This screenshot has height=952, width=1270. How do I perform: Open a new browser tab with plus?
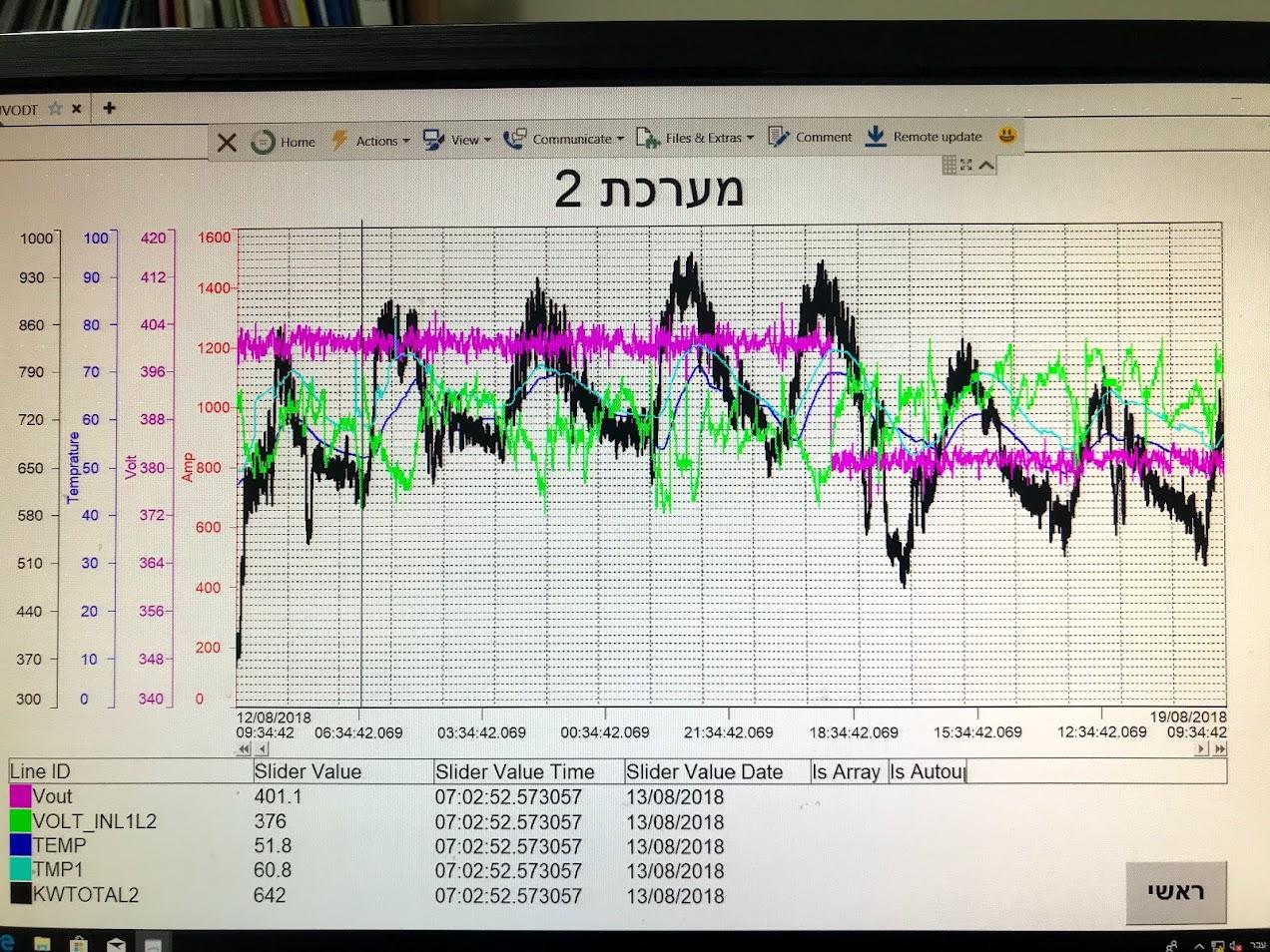(x=110, y=108)
